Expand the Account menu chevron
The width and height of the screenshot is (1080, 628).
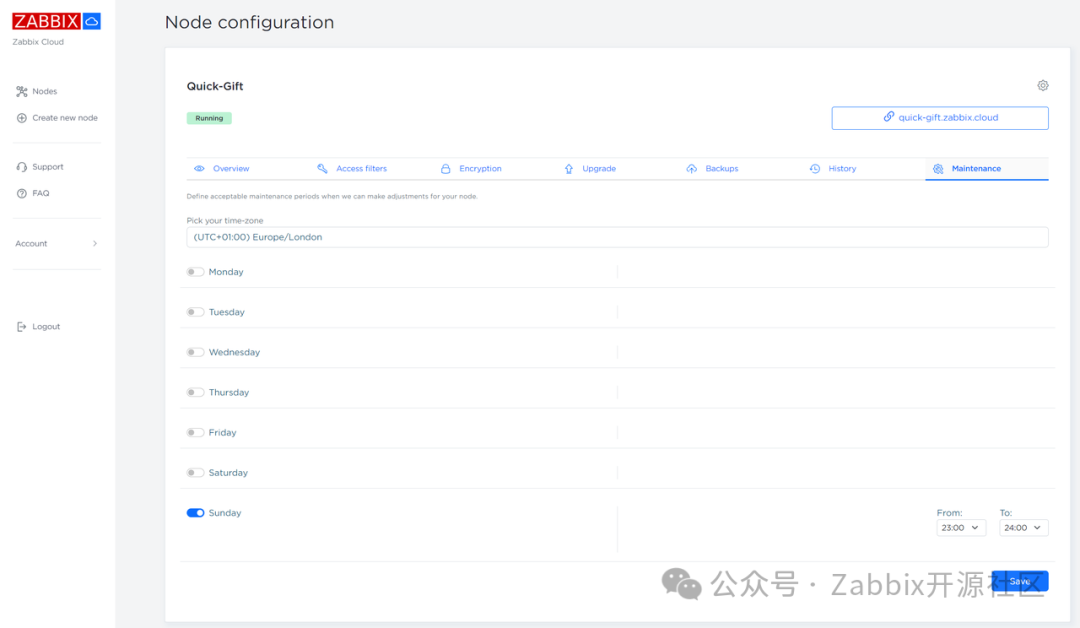pyautogui.click(x=95, y=244)
